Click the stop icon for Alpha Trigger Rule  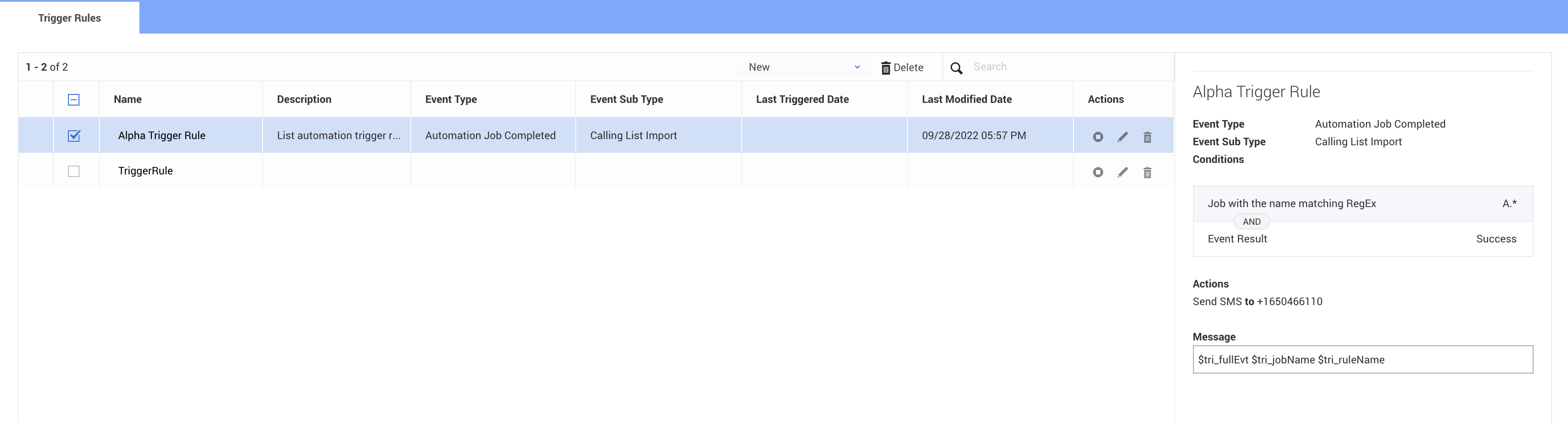coord(1098,136)
